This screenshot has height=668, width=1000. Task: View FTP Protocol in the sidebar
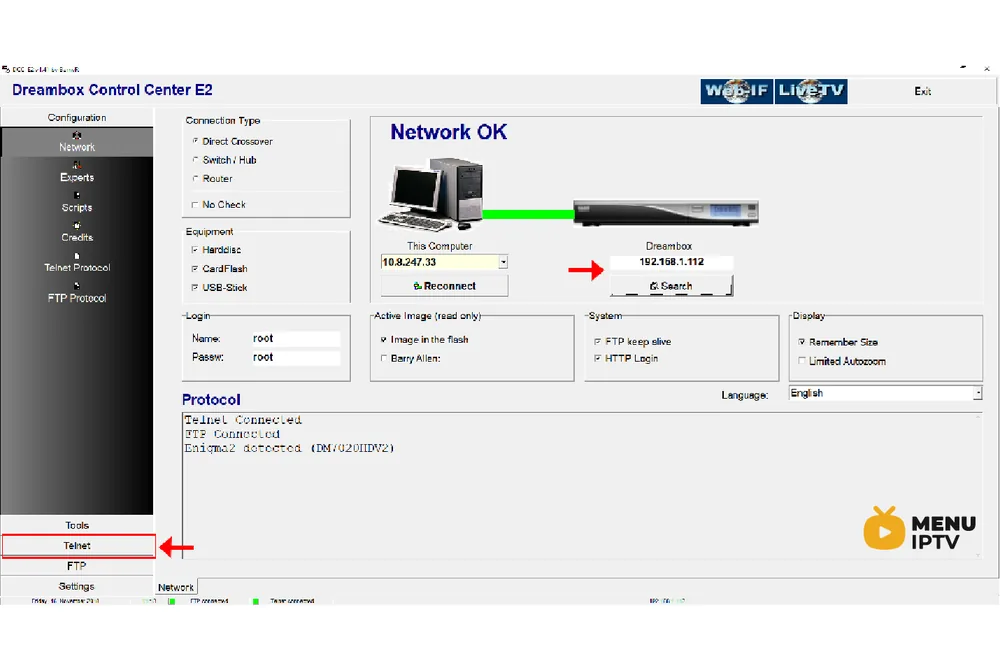(x=77, y=293)
